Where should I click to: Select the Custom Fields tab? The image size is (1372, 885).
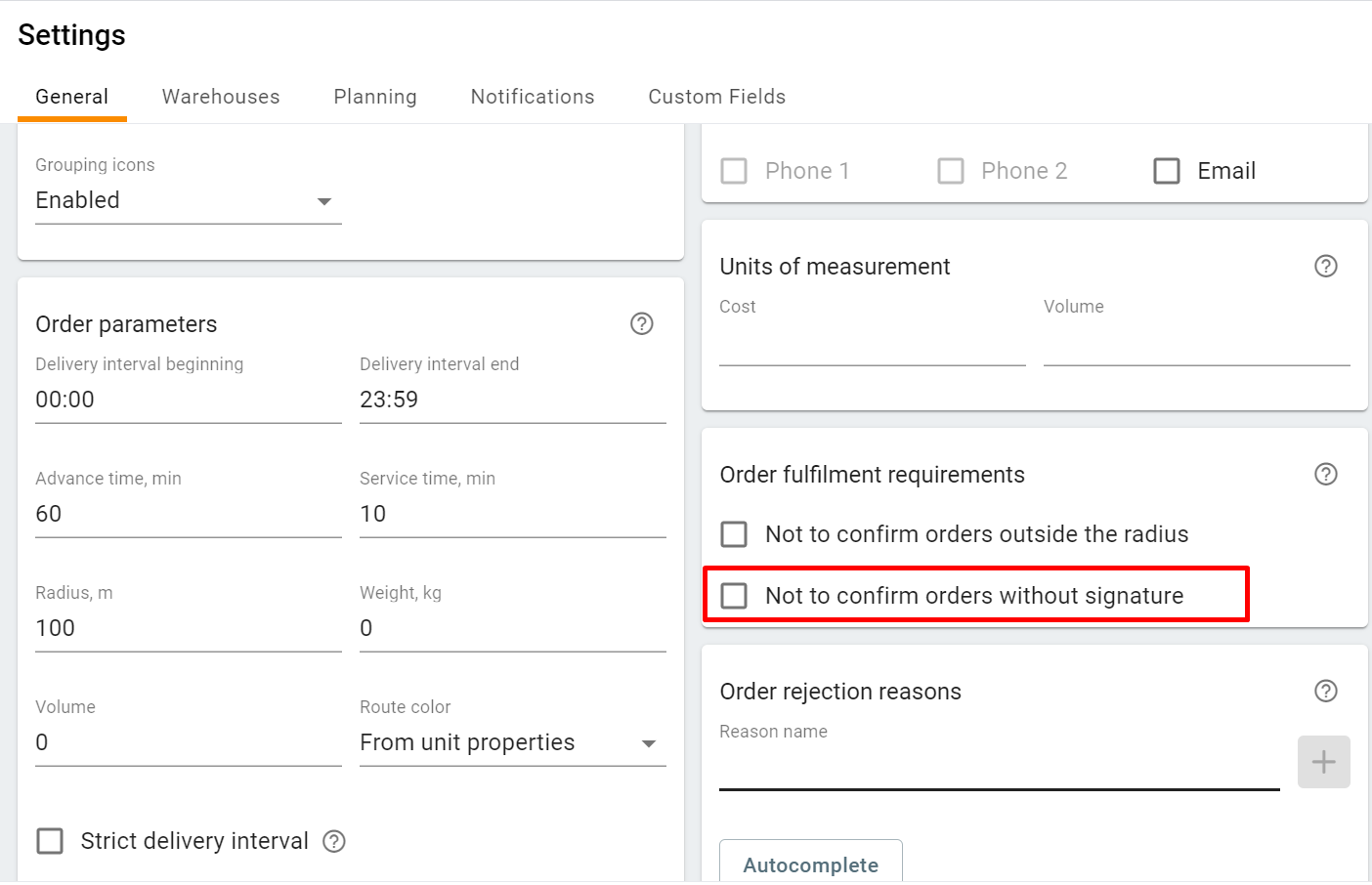pos(716,97)
